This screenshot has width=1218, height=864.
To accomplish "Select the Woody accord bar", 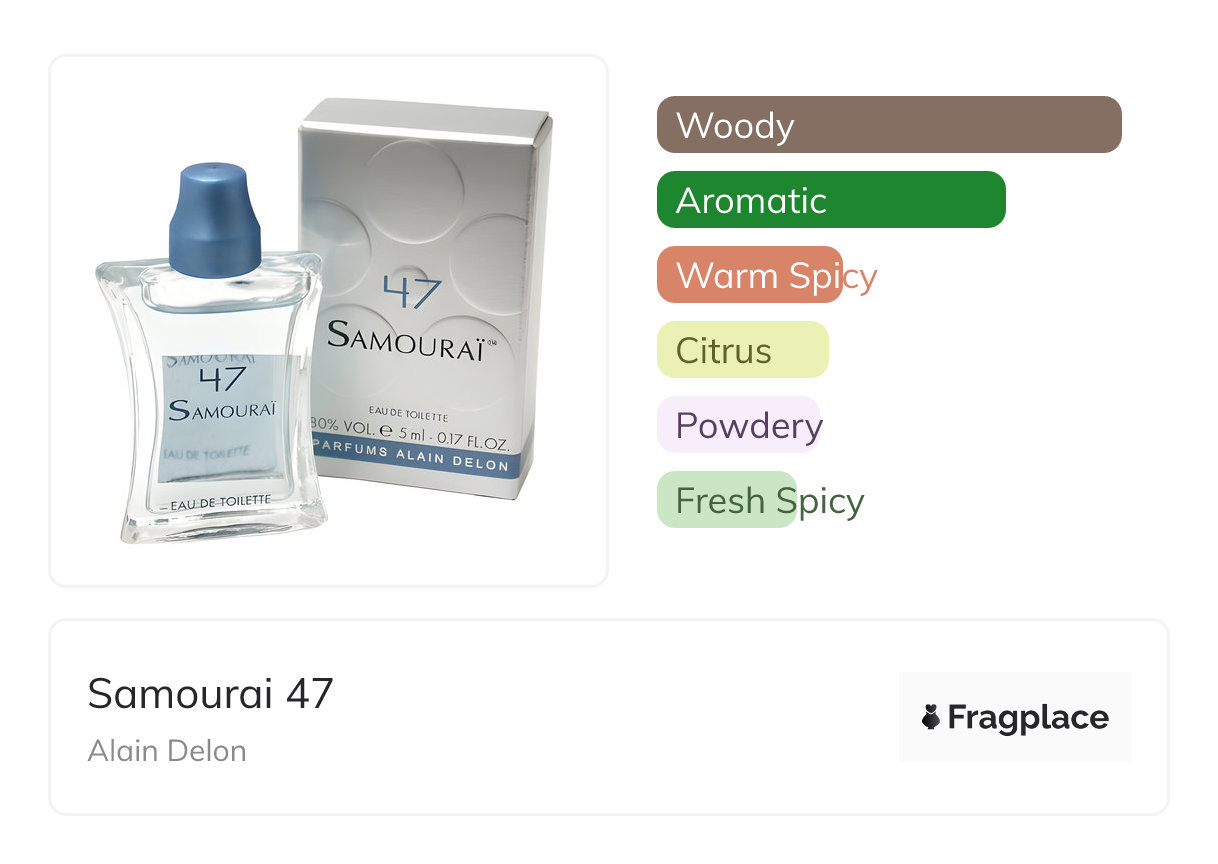I will coord(889,125).
